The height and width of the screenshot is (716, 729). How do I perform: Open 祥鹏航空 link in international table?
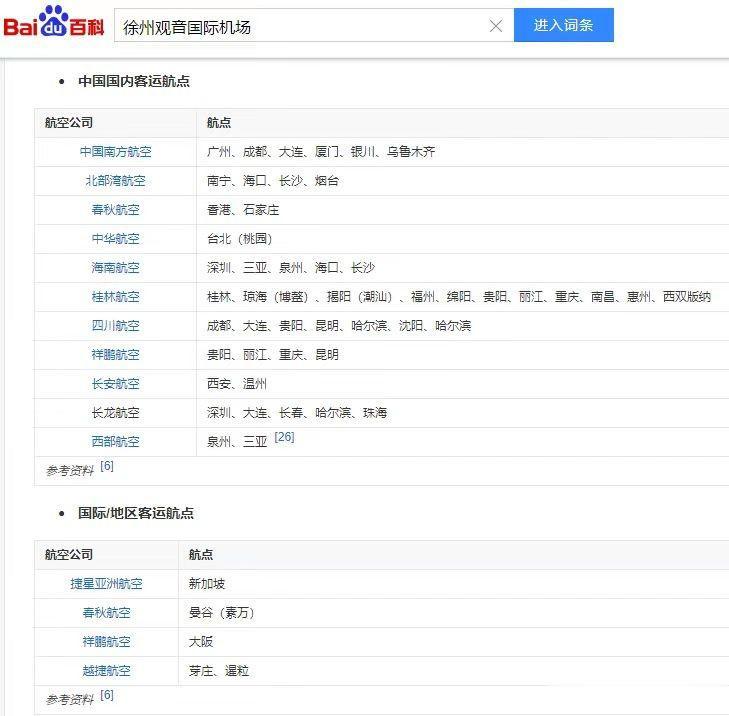pyautogui.click(x=106, y=642)
